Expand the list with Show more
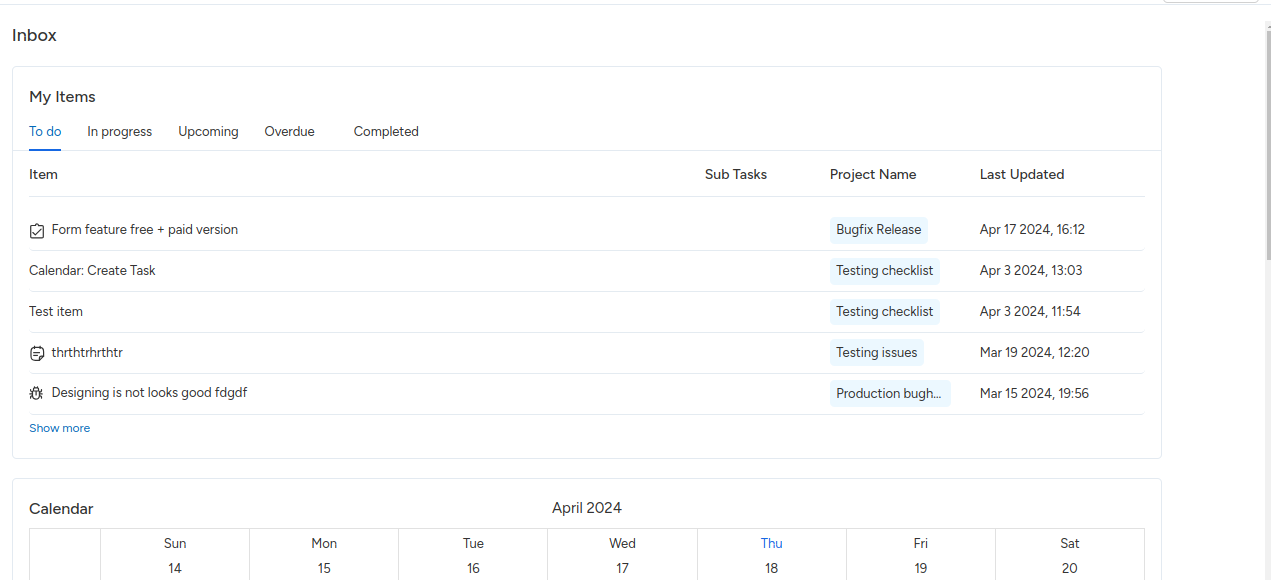Screen dimensions: 1271x580 [x=59, y=428]
